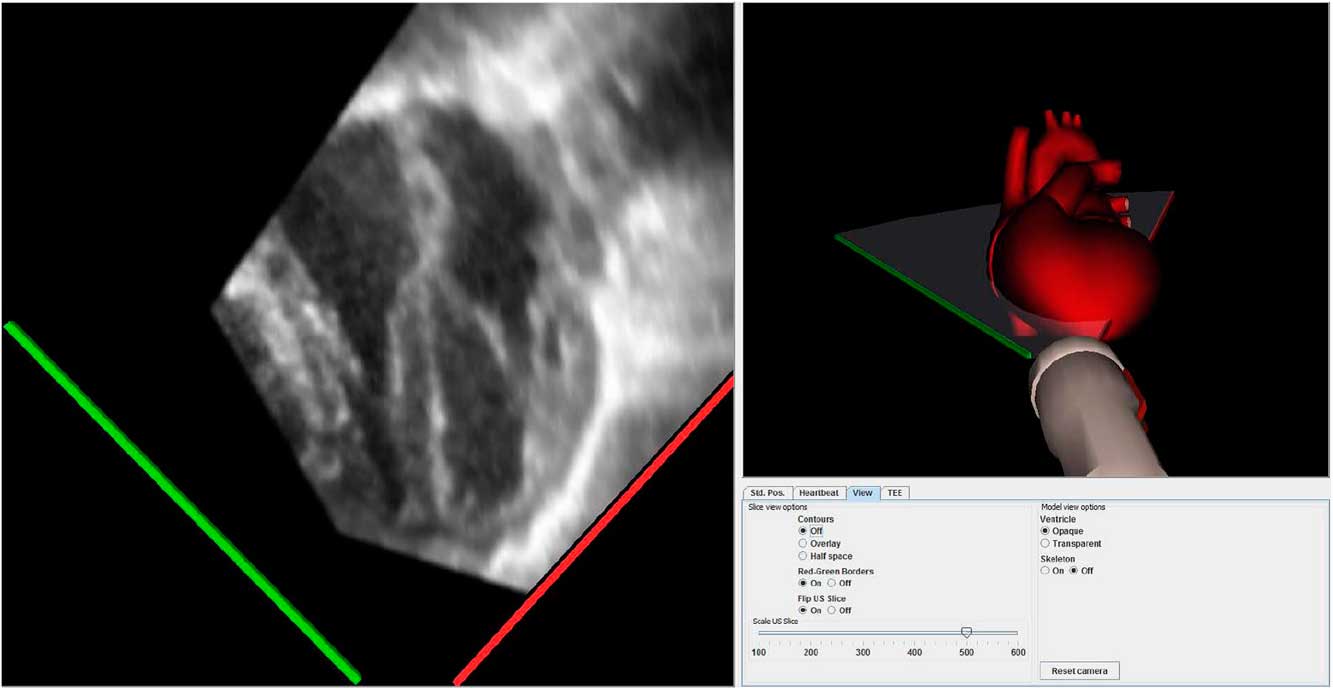Set Ventricle display to Transparent
The image size is (1333, 689).
pyautogui.click(x=1045, y=543)
